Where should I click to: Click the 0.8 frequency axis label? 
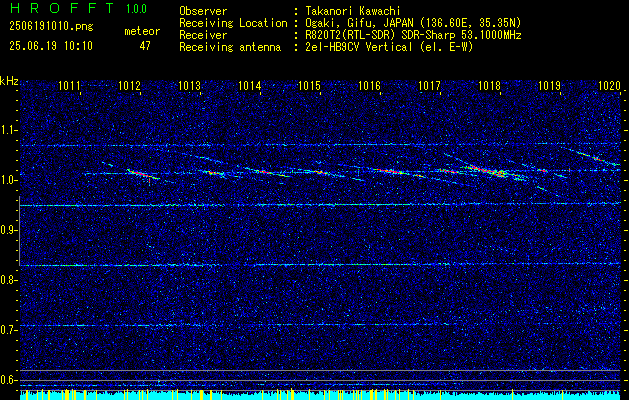(8, 280)
